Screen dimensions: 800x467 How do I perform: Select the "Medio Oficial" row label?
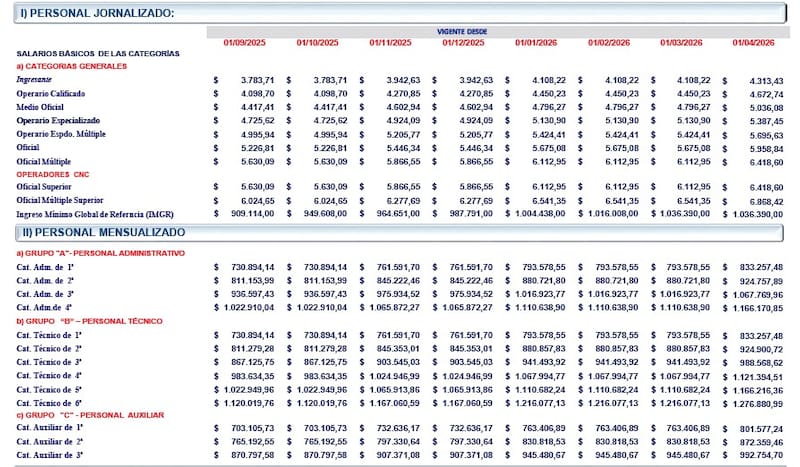click(41, 107)
